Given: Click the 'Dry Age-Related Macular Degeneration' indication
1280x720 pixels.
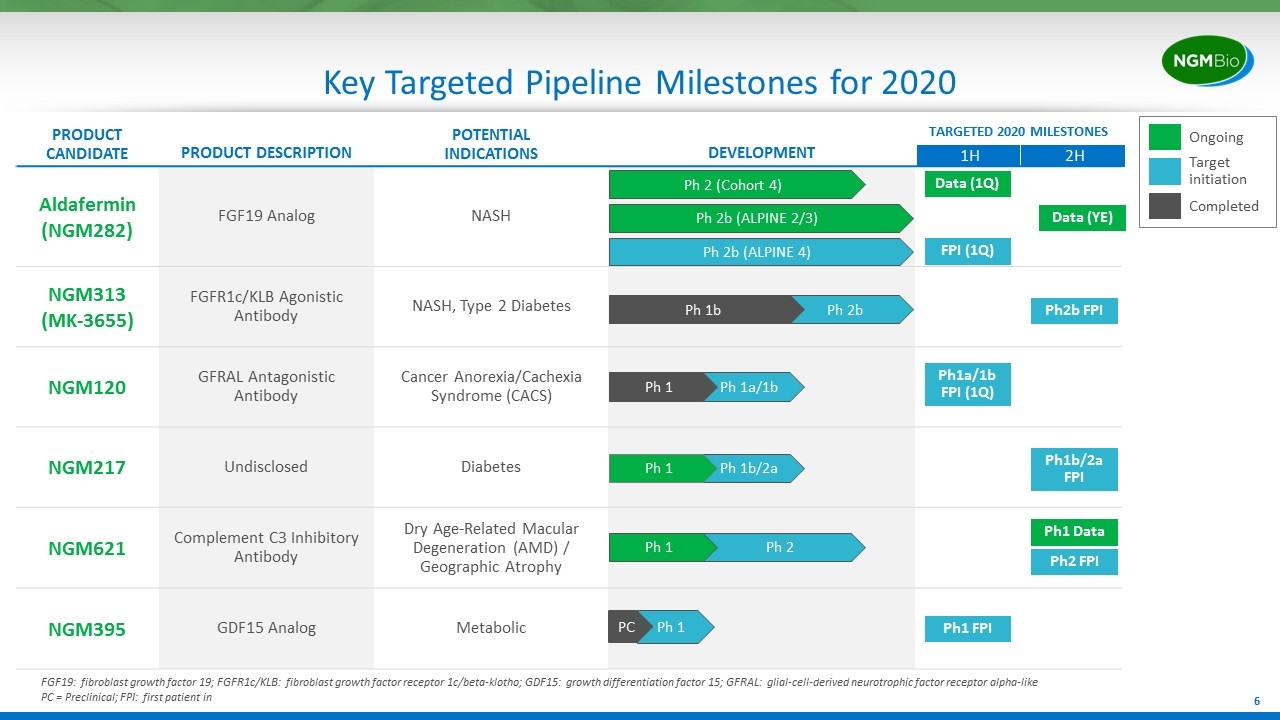Looking at the screenshot, I should click(x=491, y=547).
